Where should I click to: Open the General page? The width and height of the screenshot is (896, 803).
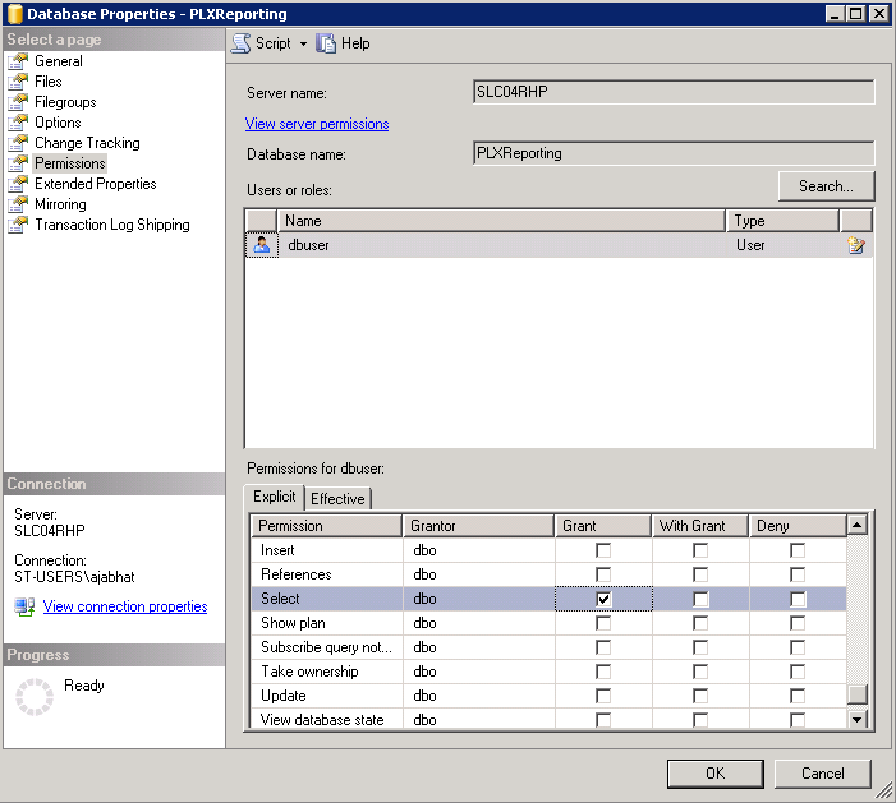click(59, 61)
